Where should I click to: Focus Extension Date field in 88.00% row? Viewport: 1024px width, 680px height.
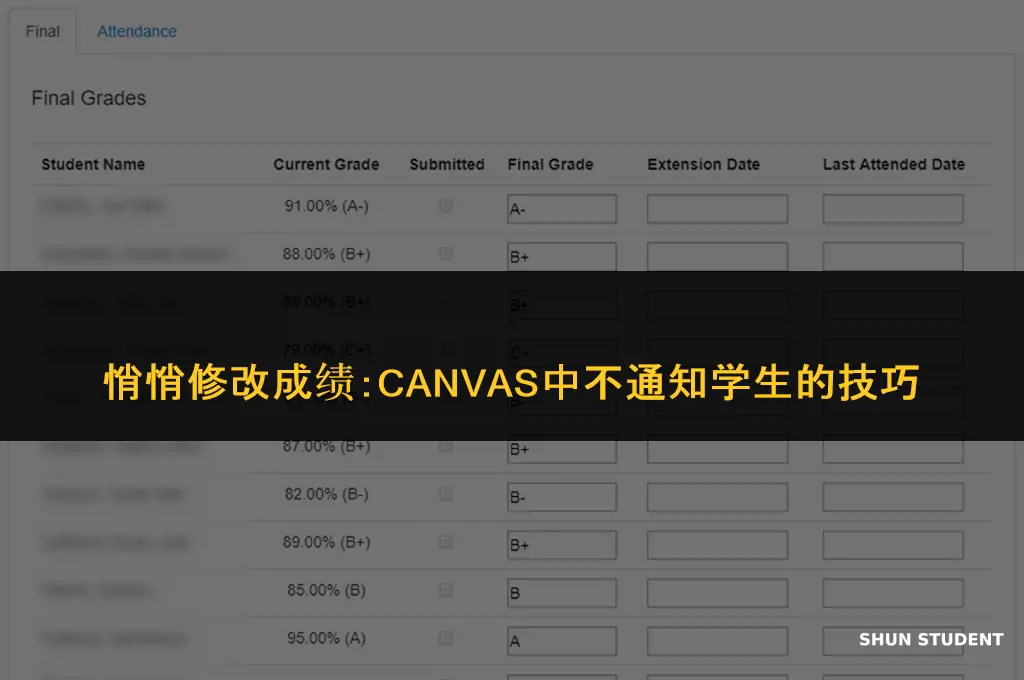(x=717, y=256)
